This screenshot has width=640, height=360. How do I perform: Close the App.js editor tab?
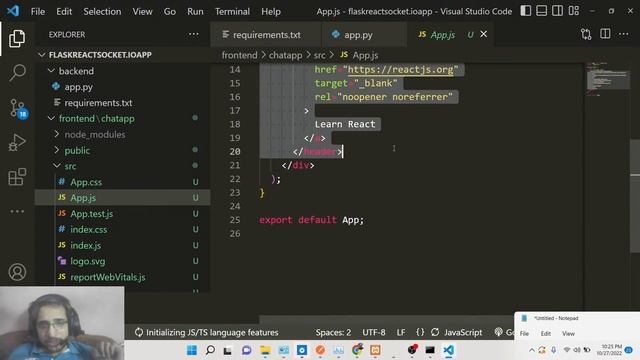pos(484,34)
